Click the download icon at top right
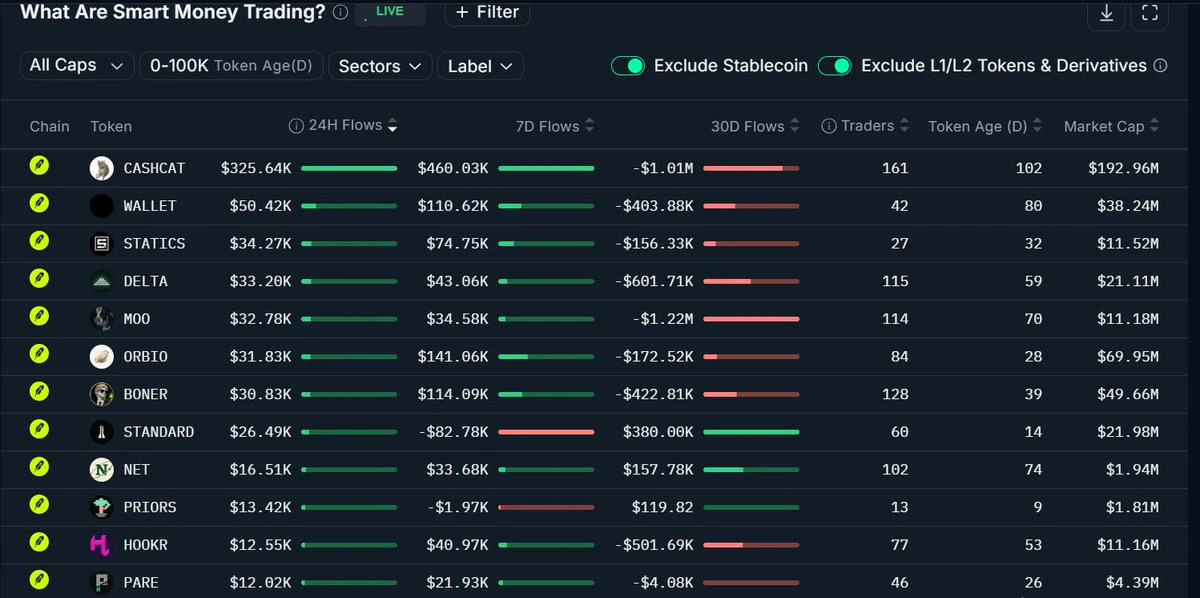Screen dimensions: 1200x598 pyautogui.click(x=1106, y=13)
